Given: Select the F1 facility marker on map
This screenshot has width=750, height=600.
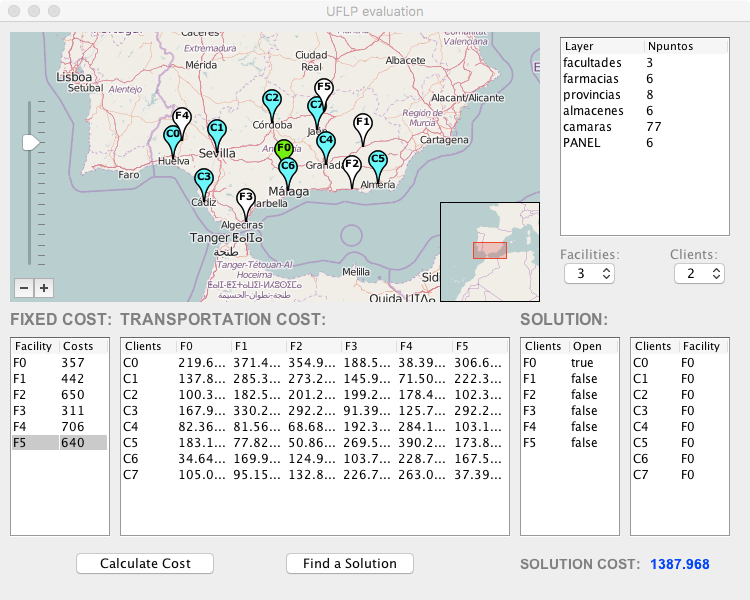Looking at the screenshot, I should (363, 123).
